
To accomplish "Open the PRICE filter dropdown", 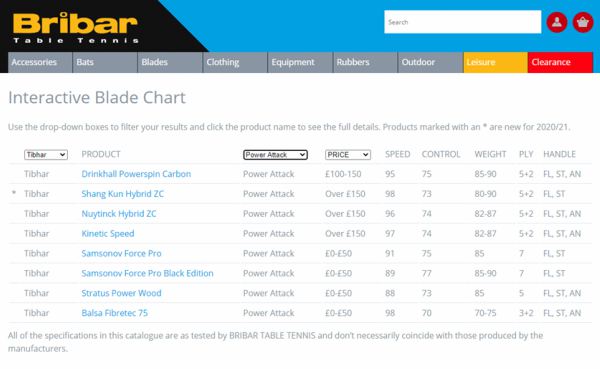I will (348, 155).
